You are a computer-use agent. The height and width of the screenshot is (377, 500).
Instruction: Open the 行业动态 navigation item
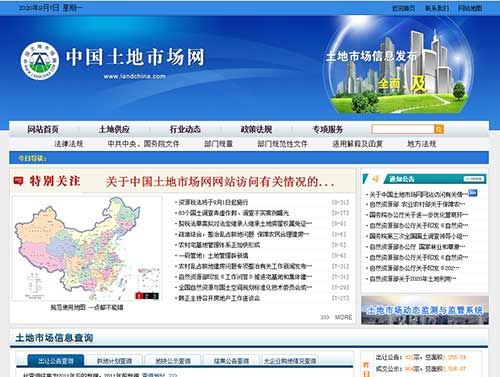185,129
